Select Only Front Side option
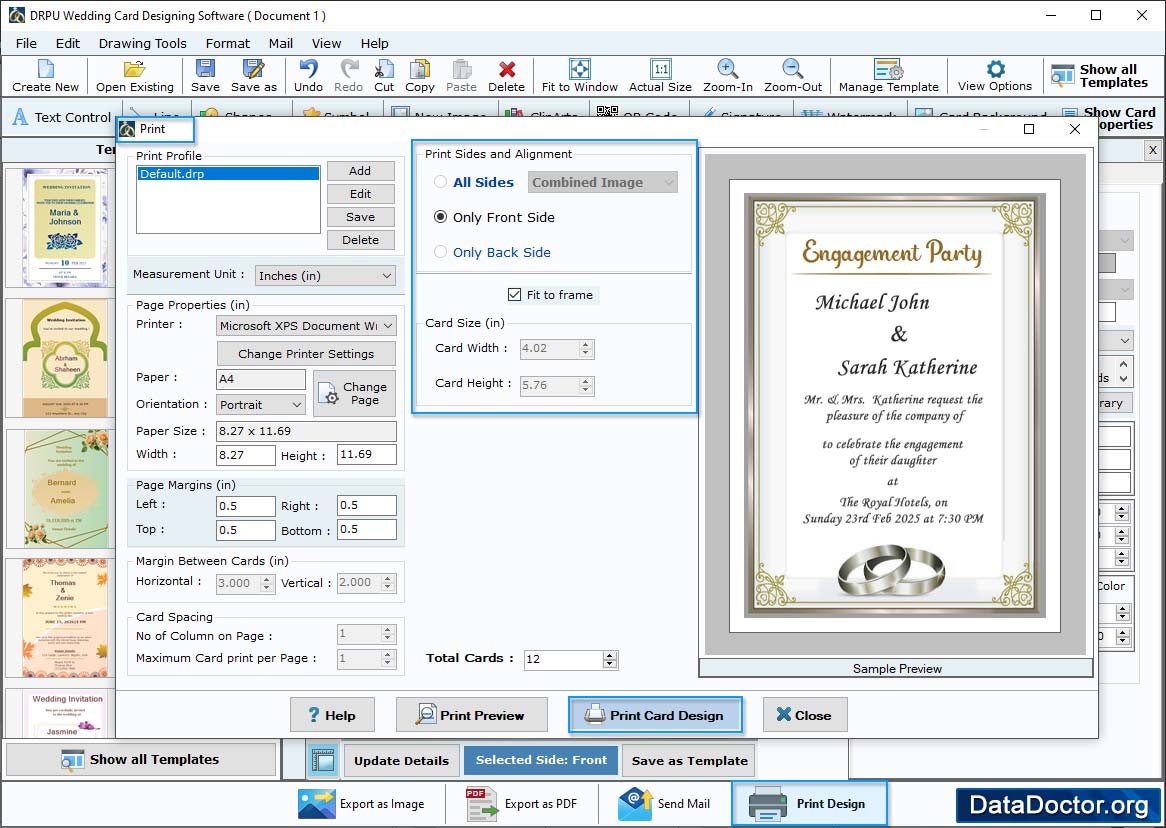Screen dimensions: 1166x828 (440, 217)
